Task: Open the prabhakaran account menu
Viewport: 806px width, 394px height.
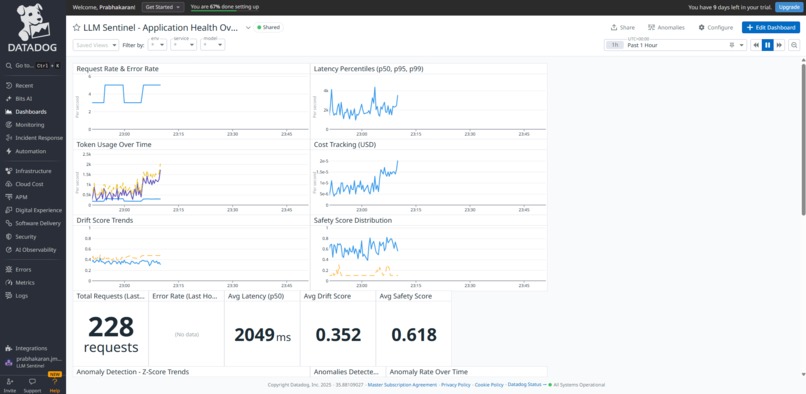Action: [x=33, y=362]
